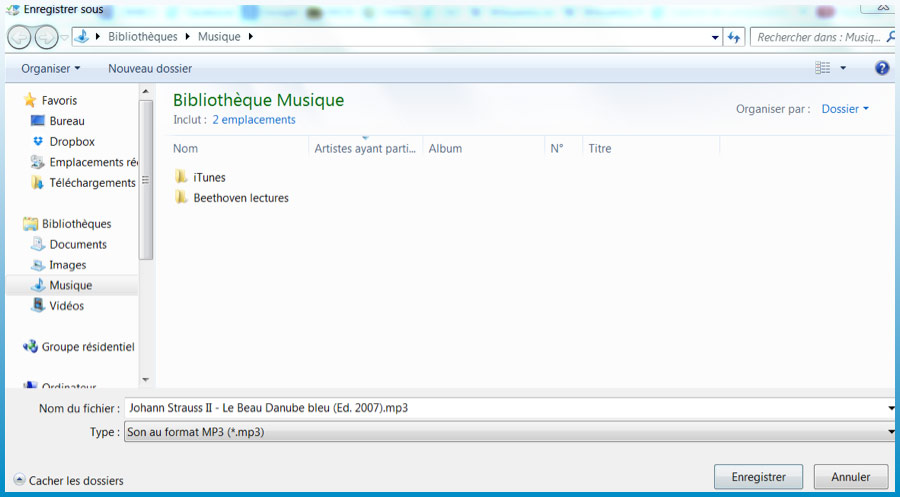Click Nouveau dossier in the toolbar
The height and width of the screenshot is (498, 900).
click(150, 68)
